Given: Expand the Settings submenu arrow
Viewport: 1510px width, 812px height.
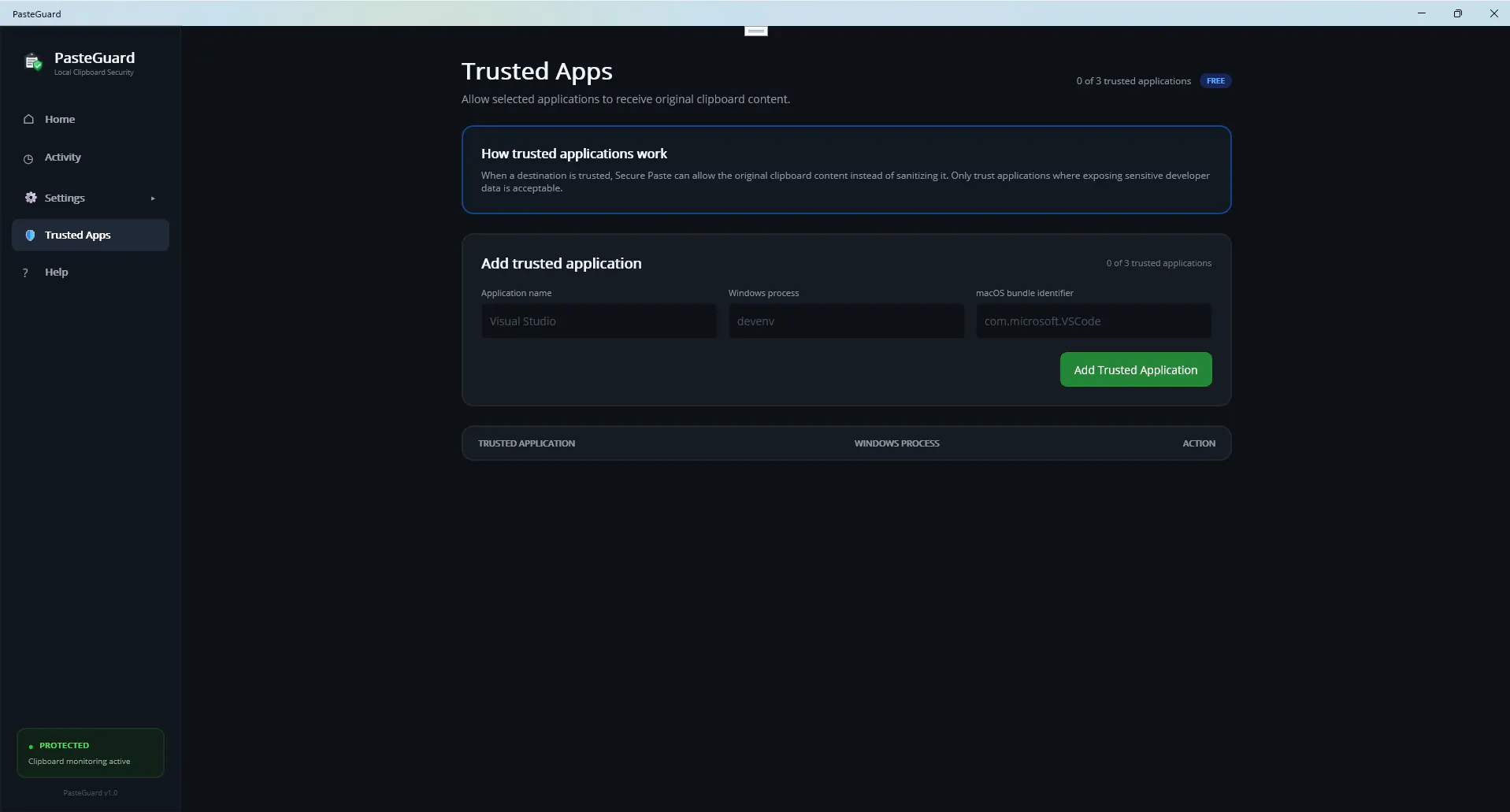Looking at the screenshot, I should (x=153, y=198).
